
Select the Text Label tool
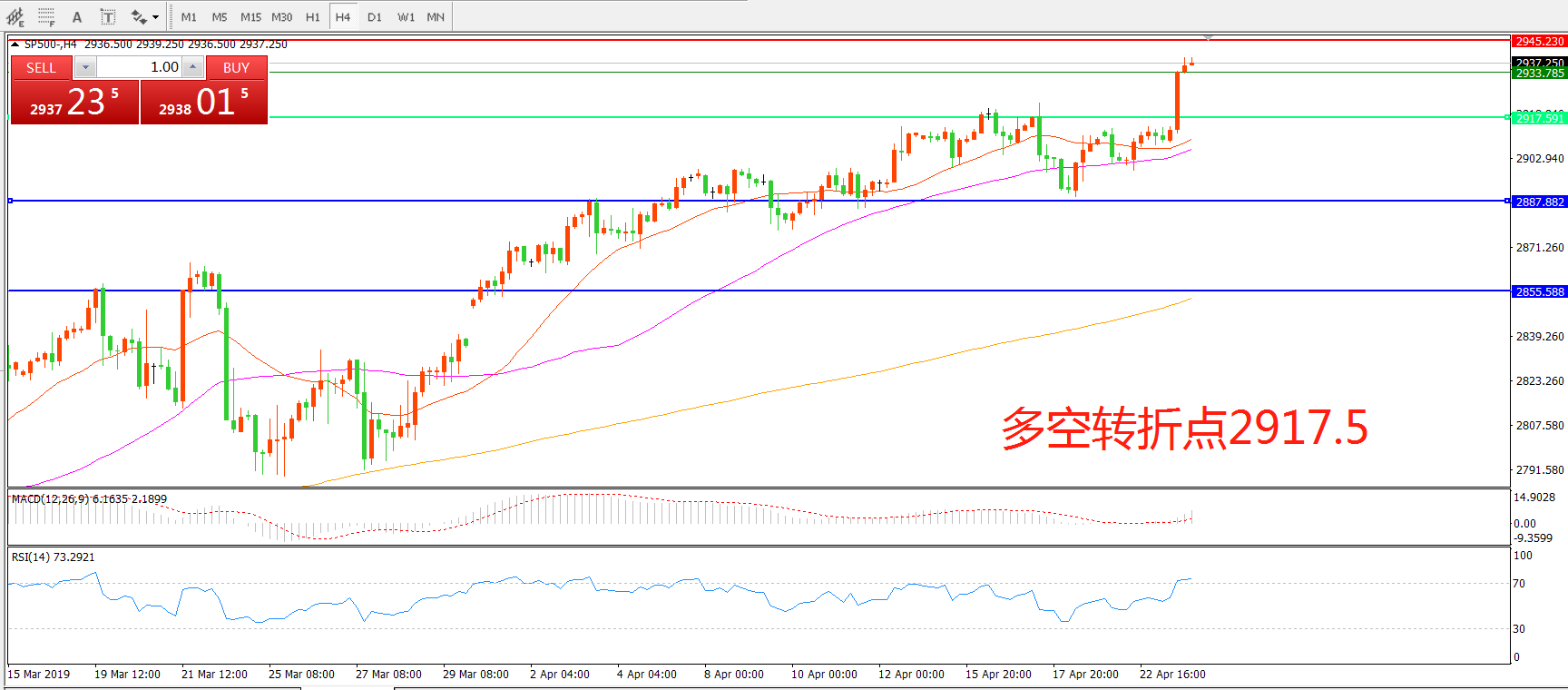pos(107,16)
